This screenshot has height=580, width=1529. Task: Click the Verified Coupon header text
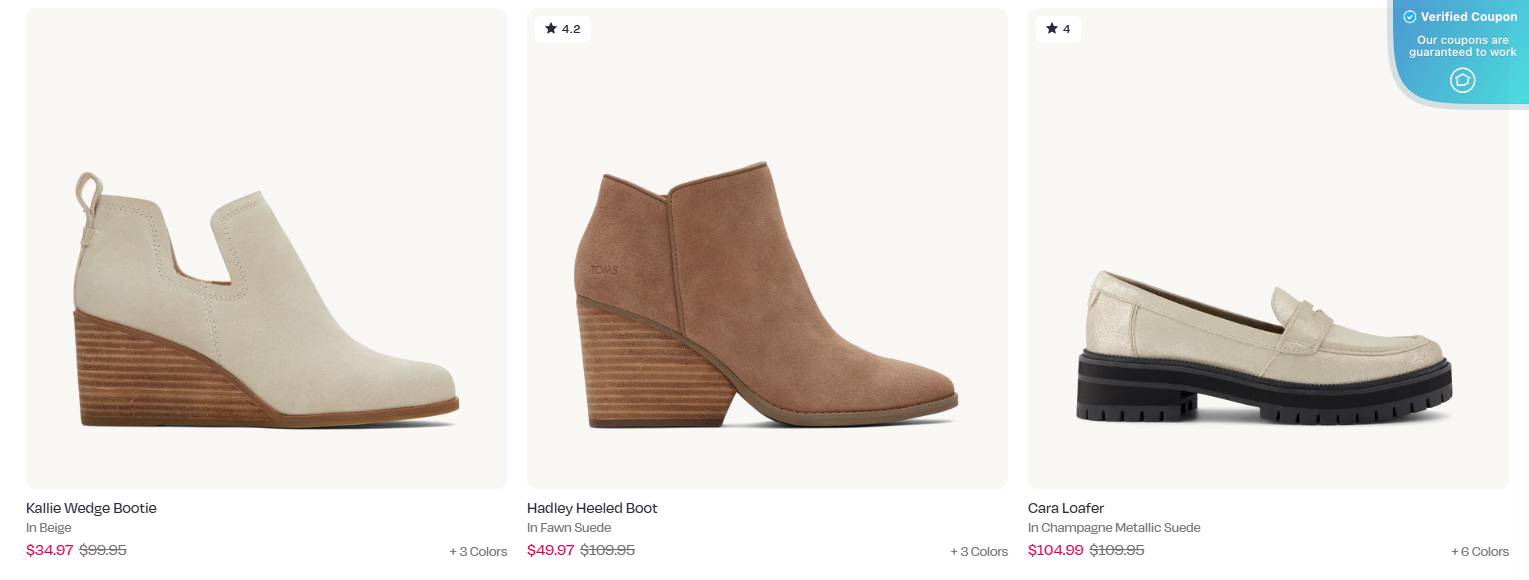(1469, 17)
